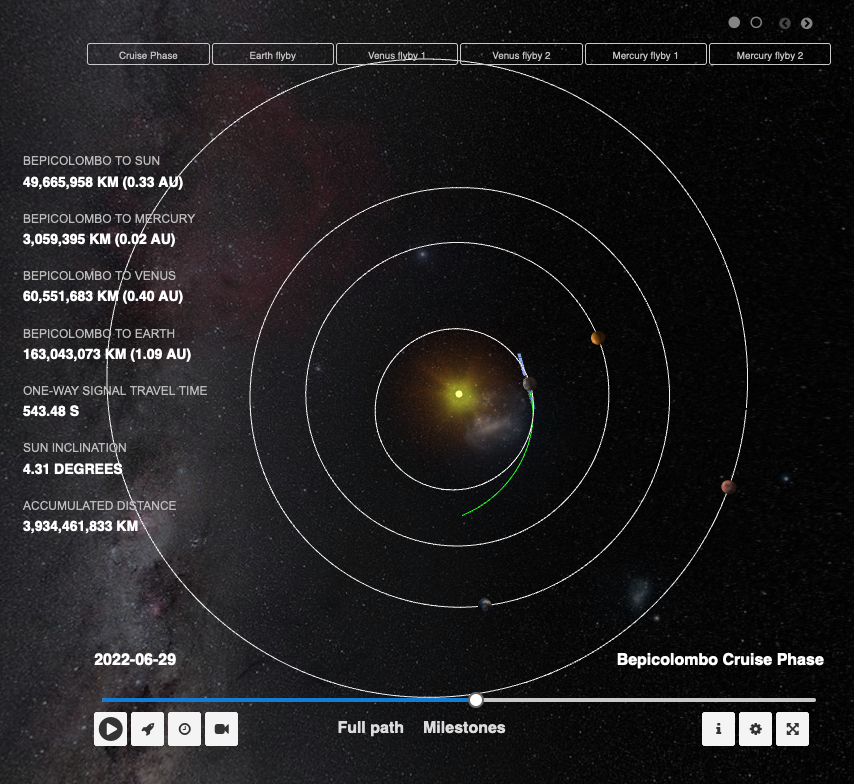Click the Milestones option
This screenshot has width=854, height=784.
pos(464,727)
